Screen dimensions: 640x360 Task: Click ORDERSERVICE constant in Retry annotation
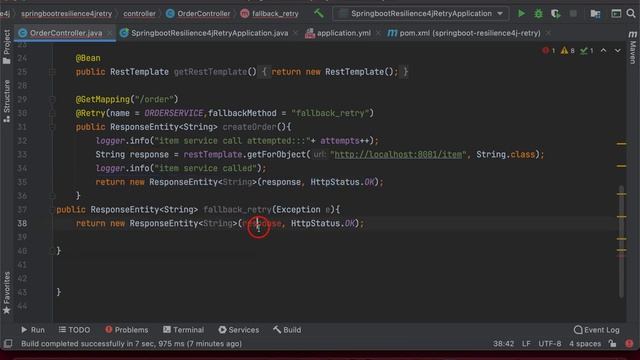[x=173, y=113]
